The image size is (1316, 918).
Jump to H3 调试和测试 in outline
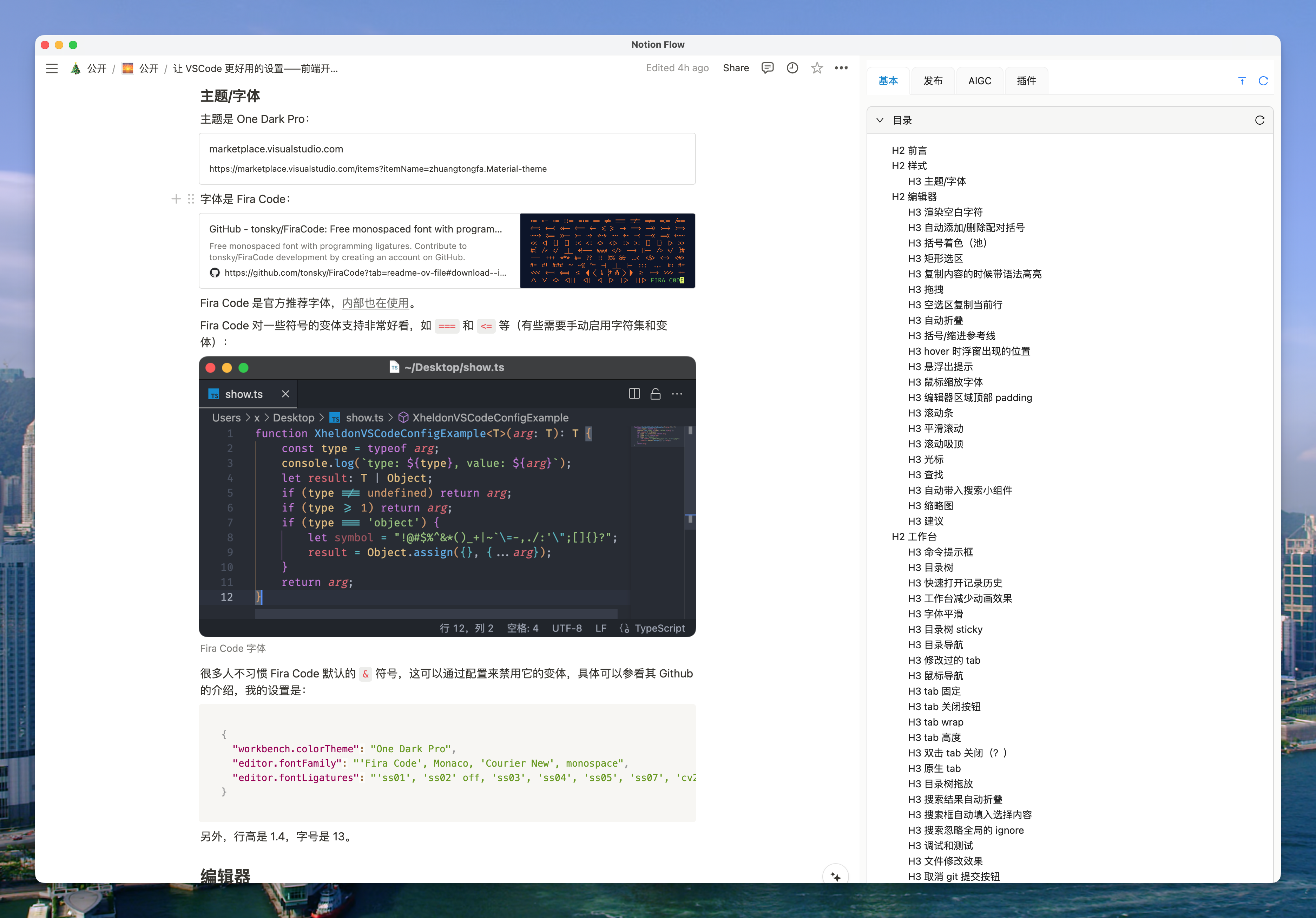(941, 846)
